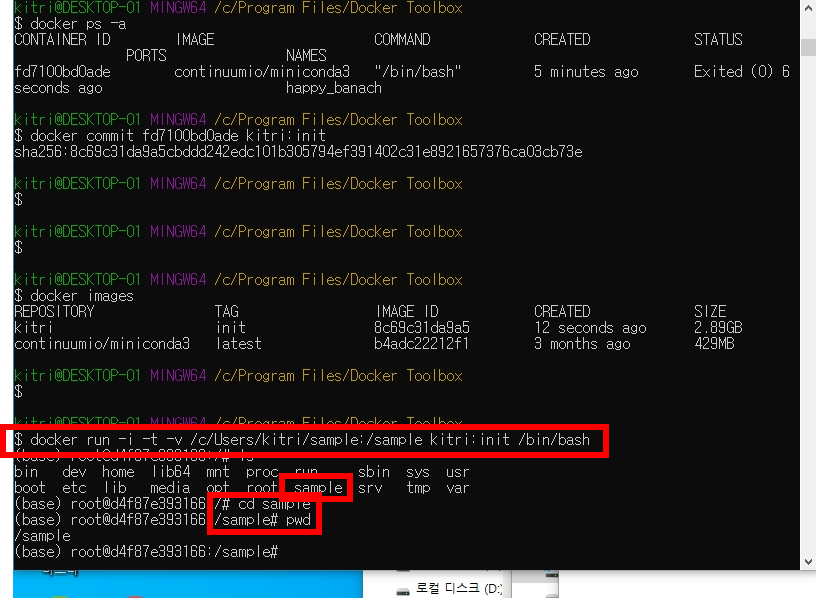Click the 'NAMES' column header
816x598 pixels.
tap(306, 56)
